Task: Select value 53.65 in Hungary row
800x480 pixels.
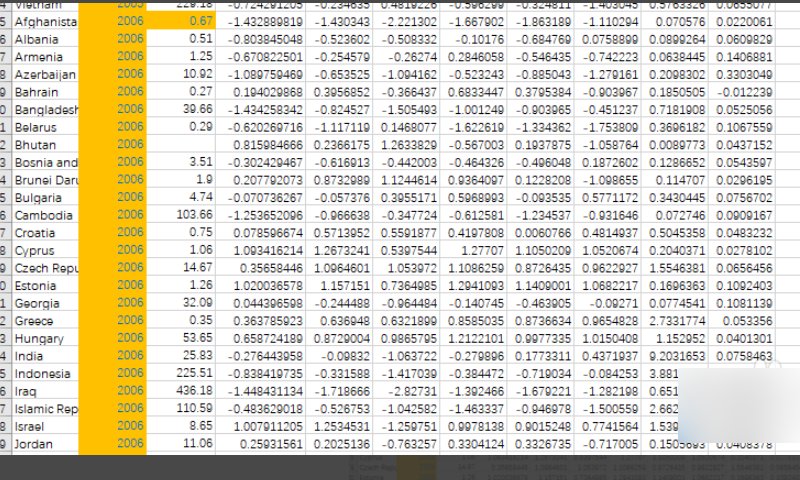Action: pos(181,338)
